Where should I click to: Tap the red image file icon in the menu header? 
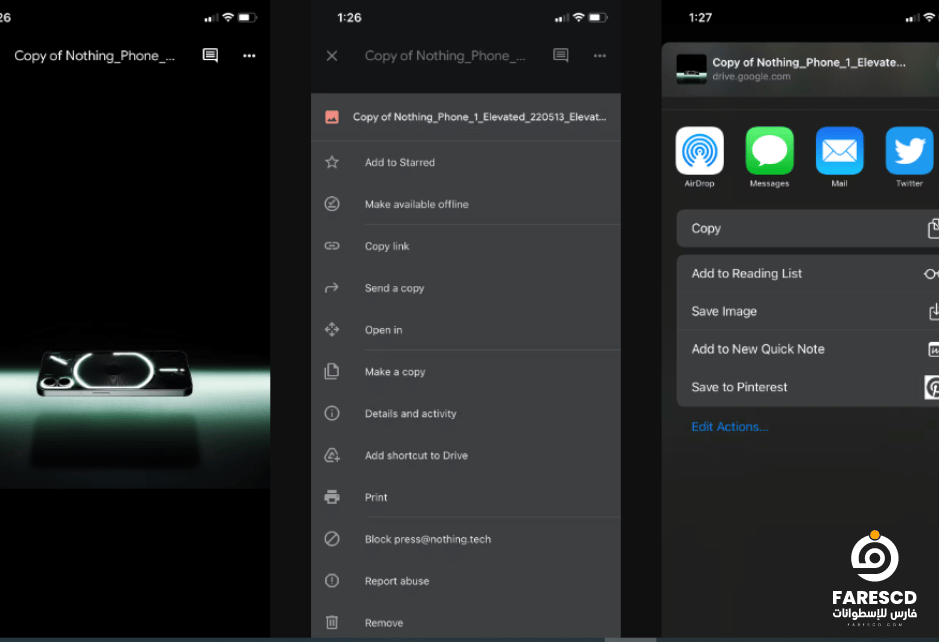point(332,117)
